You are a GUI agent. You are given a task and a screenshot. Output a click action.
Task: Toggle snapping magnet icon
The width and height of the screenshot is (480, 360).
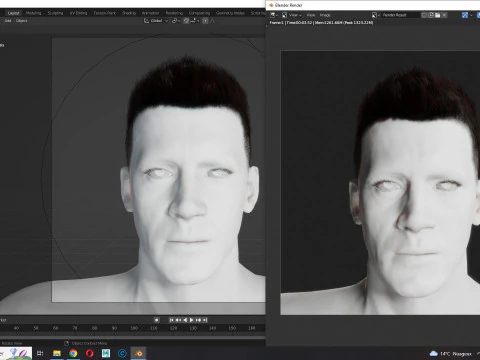186,21
